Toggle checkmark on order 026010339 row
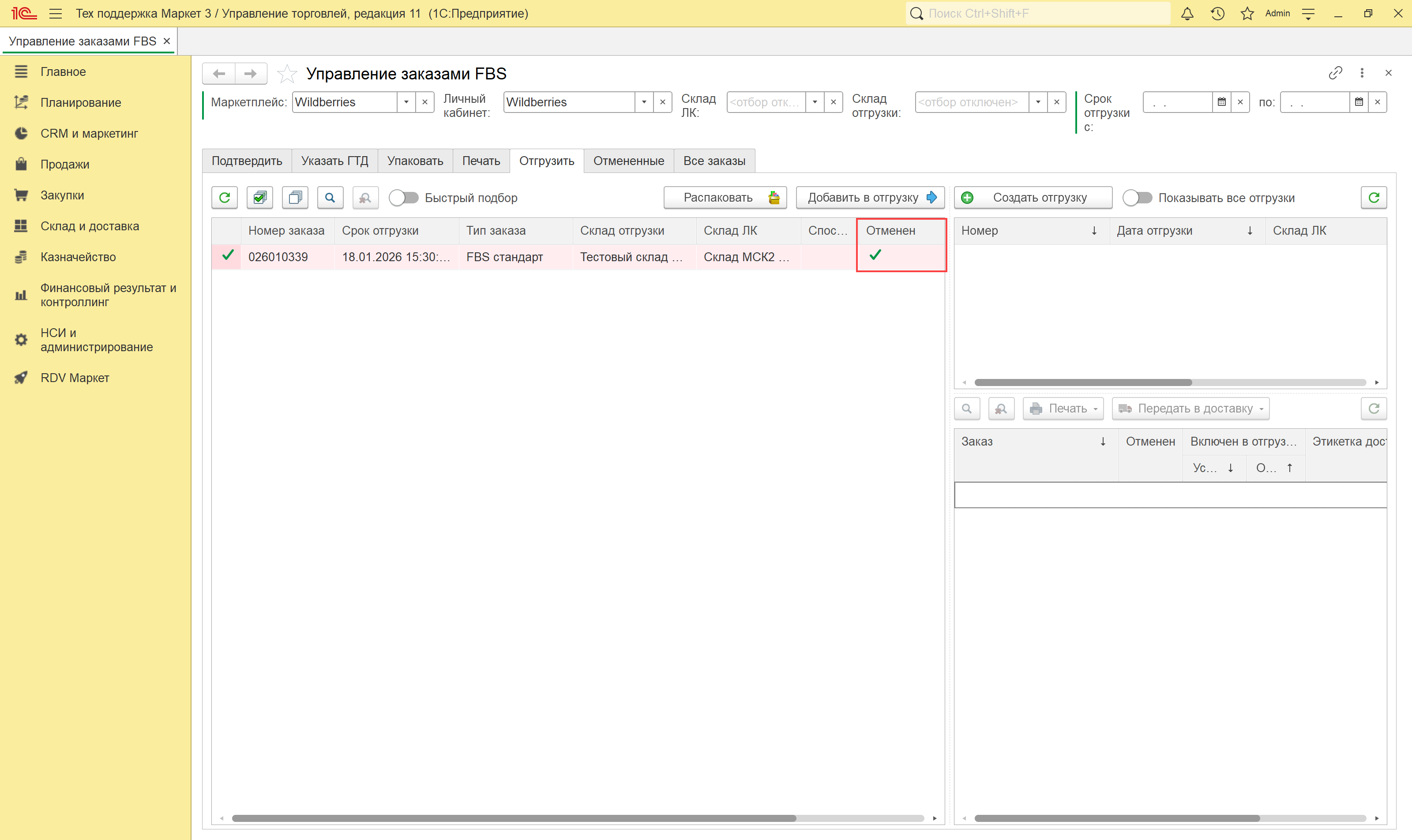 point(228,256)
